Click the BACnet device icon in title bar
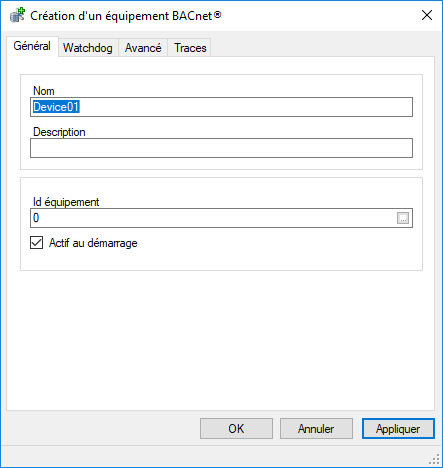The width and height of the screenshot is (443, 468). click(x=17, y=15)
